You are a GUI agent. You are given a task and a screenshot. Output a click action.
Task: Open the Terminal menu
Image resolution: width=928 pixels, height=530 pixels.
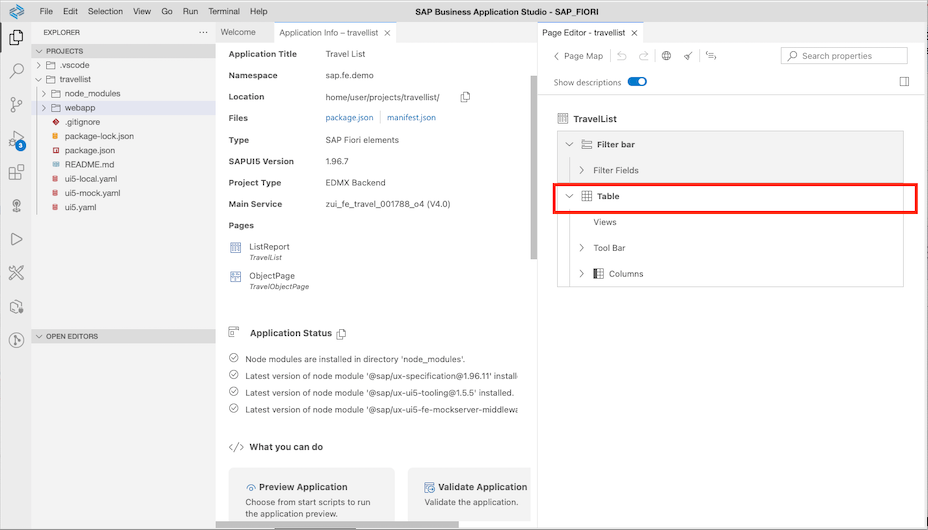pyautogui.click(x=224, y=11)
